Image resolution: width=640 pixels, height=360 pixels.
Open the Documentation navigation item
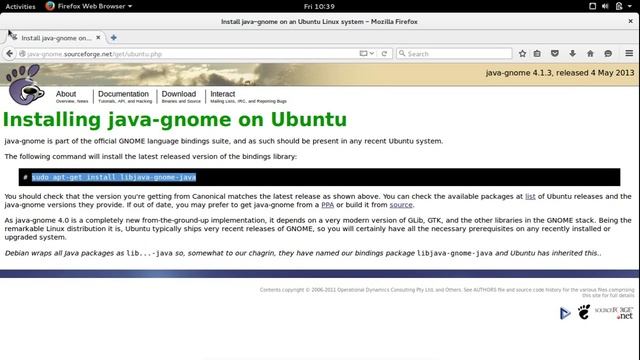pyautogui.click(x=125, y=97)
